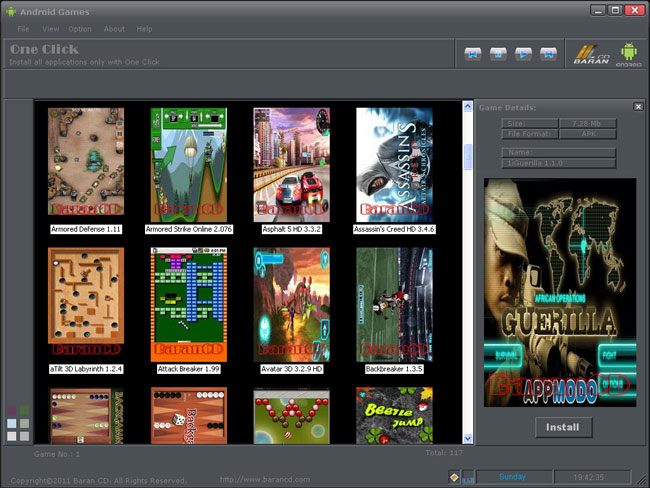Select the Assassin's Creed HD thumbnail

click(394, 165)
